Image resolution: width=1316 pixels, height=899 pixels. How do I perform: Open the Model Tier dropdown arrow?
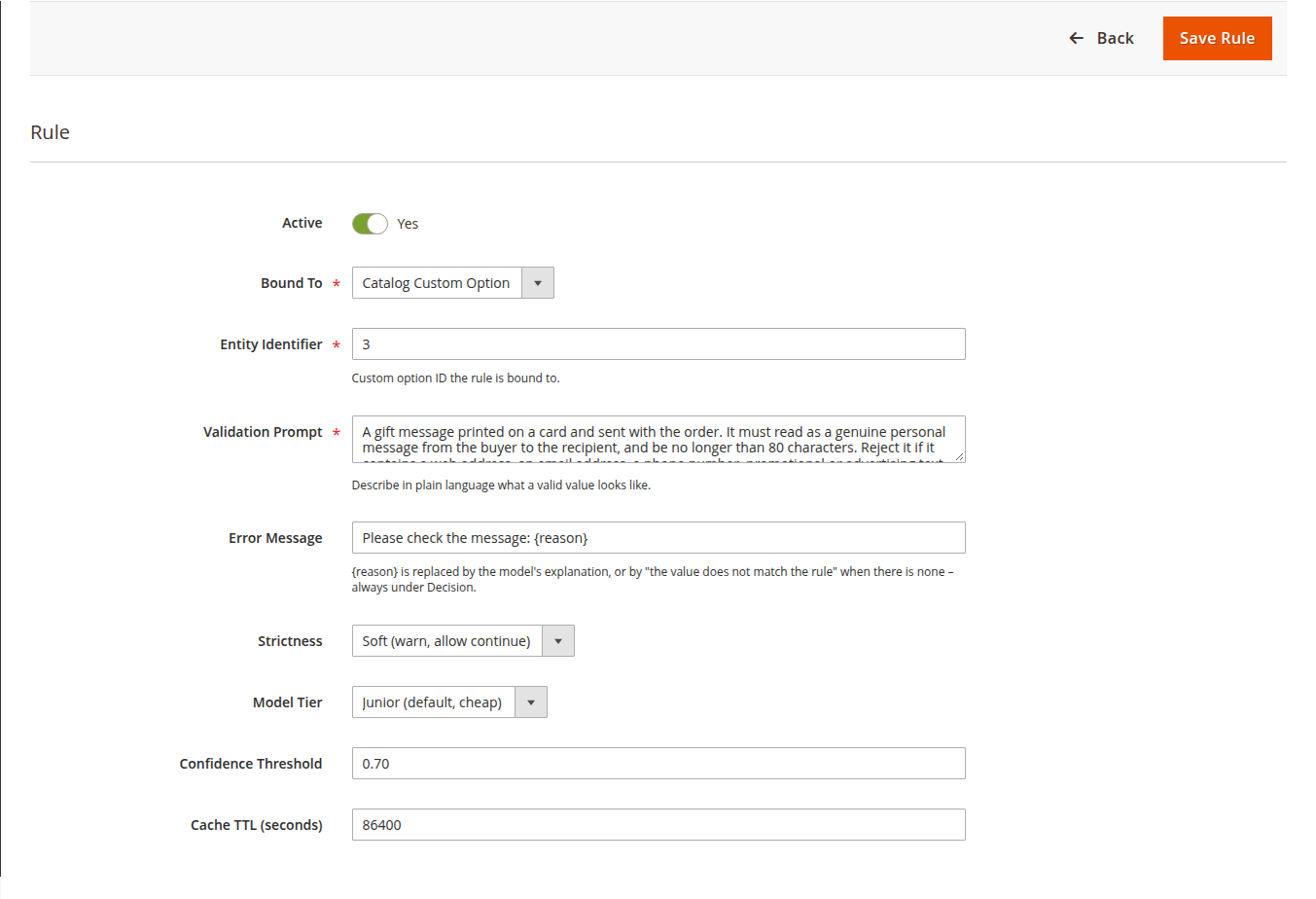(x=531, y=702)
